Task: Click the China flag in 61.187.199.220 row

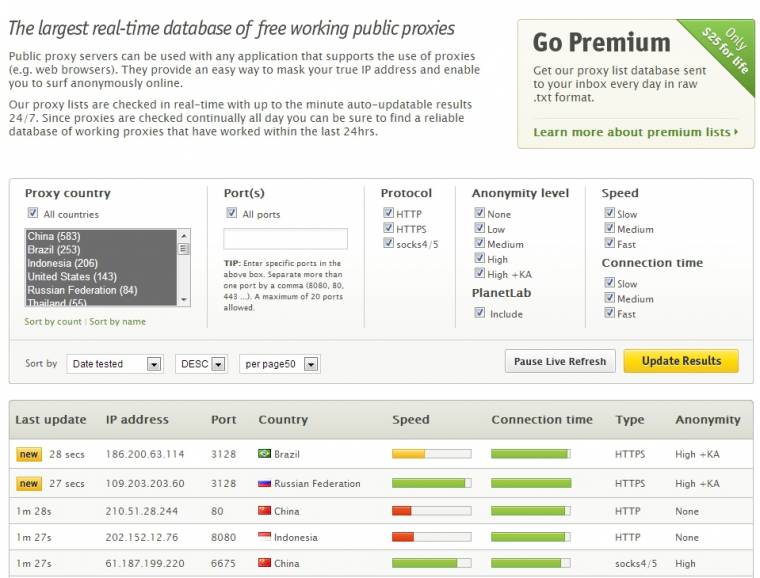Action: (x=264, y=563)
